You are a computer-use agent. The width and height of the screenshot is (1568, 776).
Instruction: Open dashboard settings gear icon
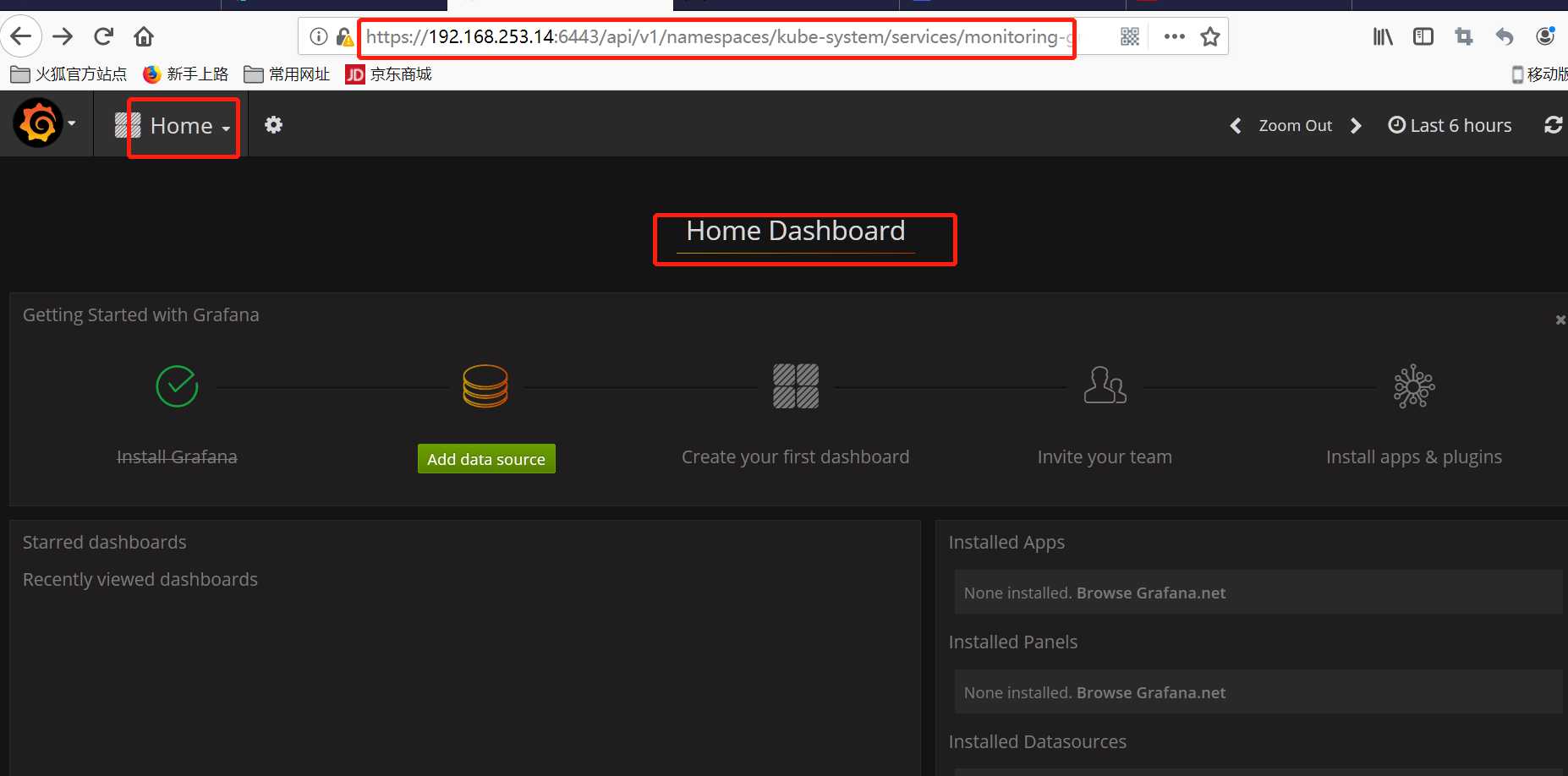[273, 125]
